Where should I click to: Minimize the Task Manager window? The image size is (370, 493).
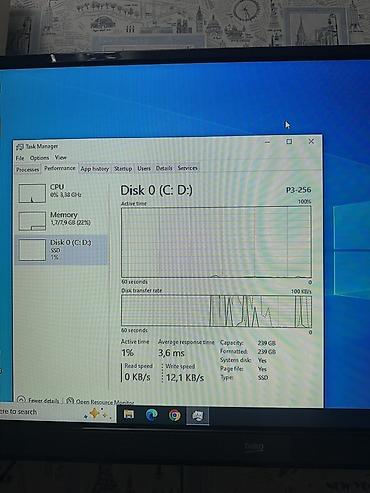pos(267,142)
